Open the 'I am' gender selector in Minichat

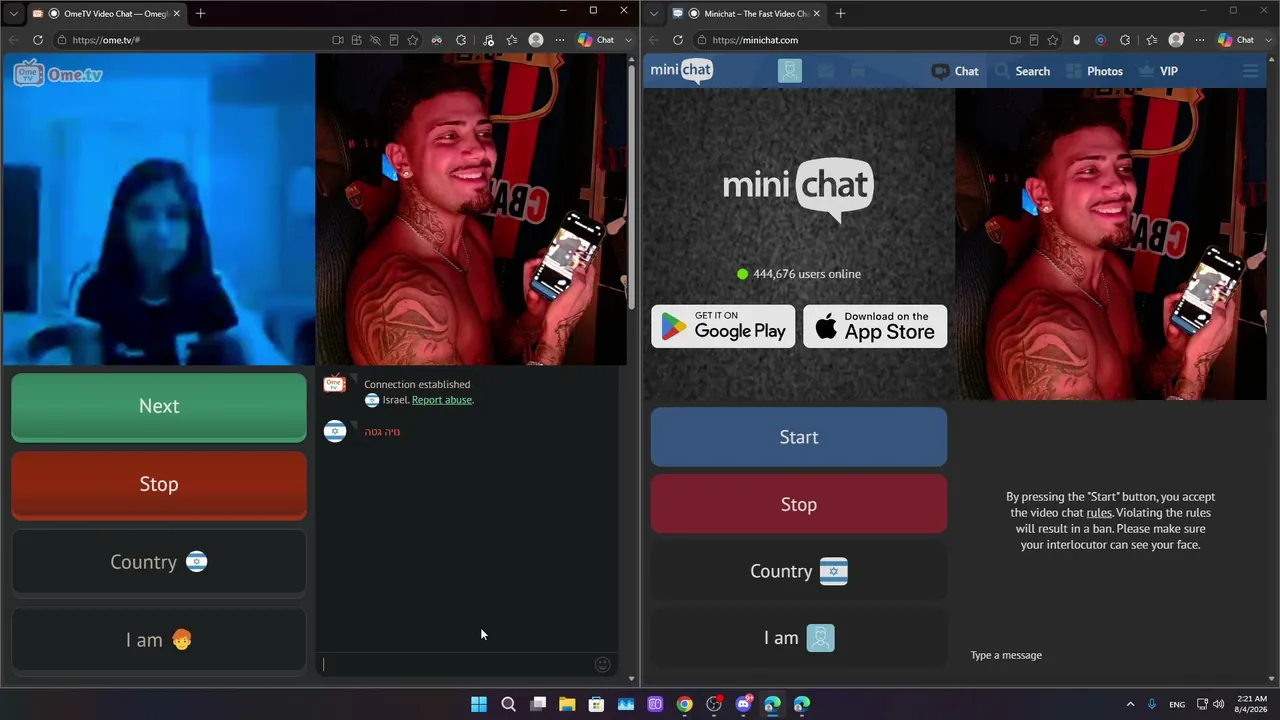(x=799, y=638)
